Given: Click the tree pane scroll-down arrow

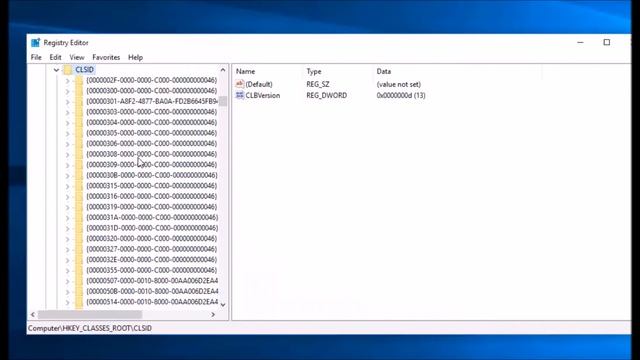Looking at the screenshot, I should (x=223, y=304).
